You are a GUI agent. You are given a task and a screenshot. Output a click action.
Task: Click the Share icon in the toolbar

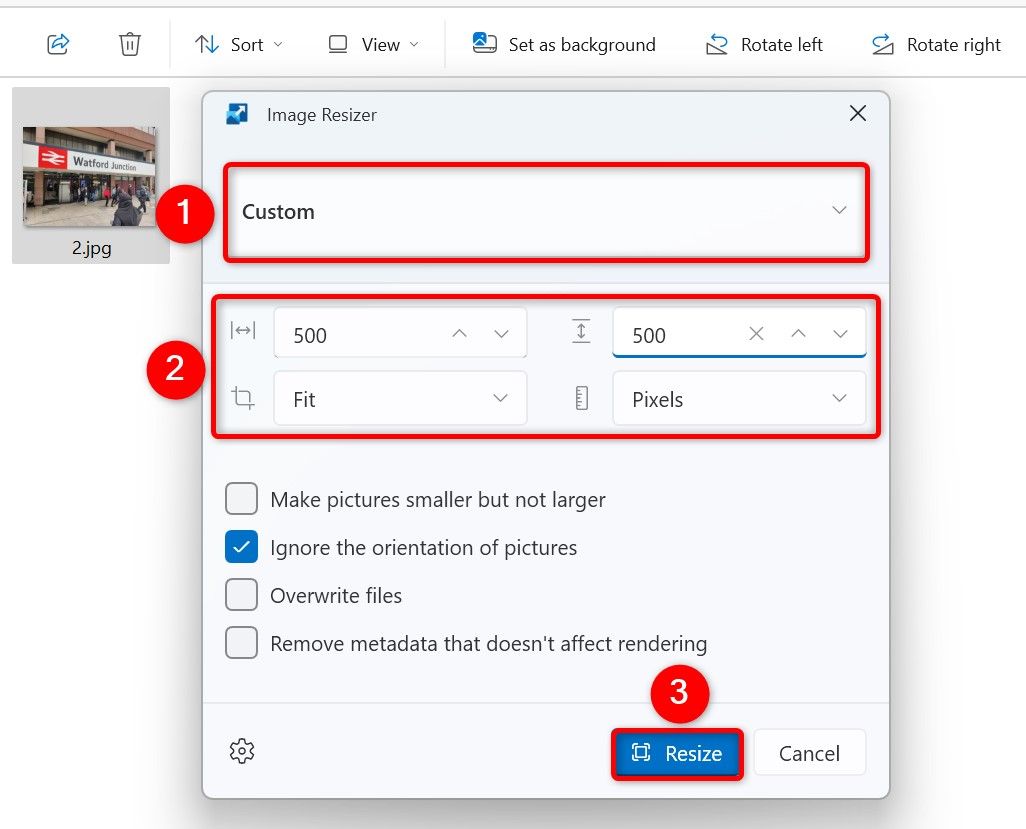point(57,43)
